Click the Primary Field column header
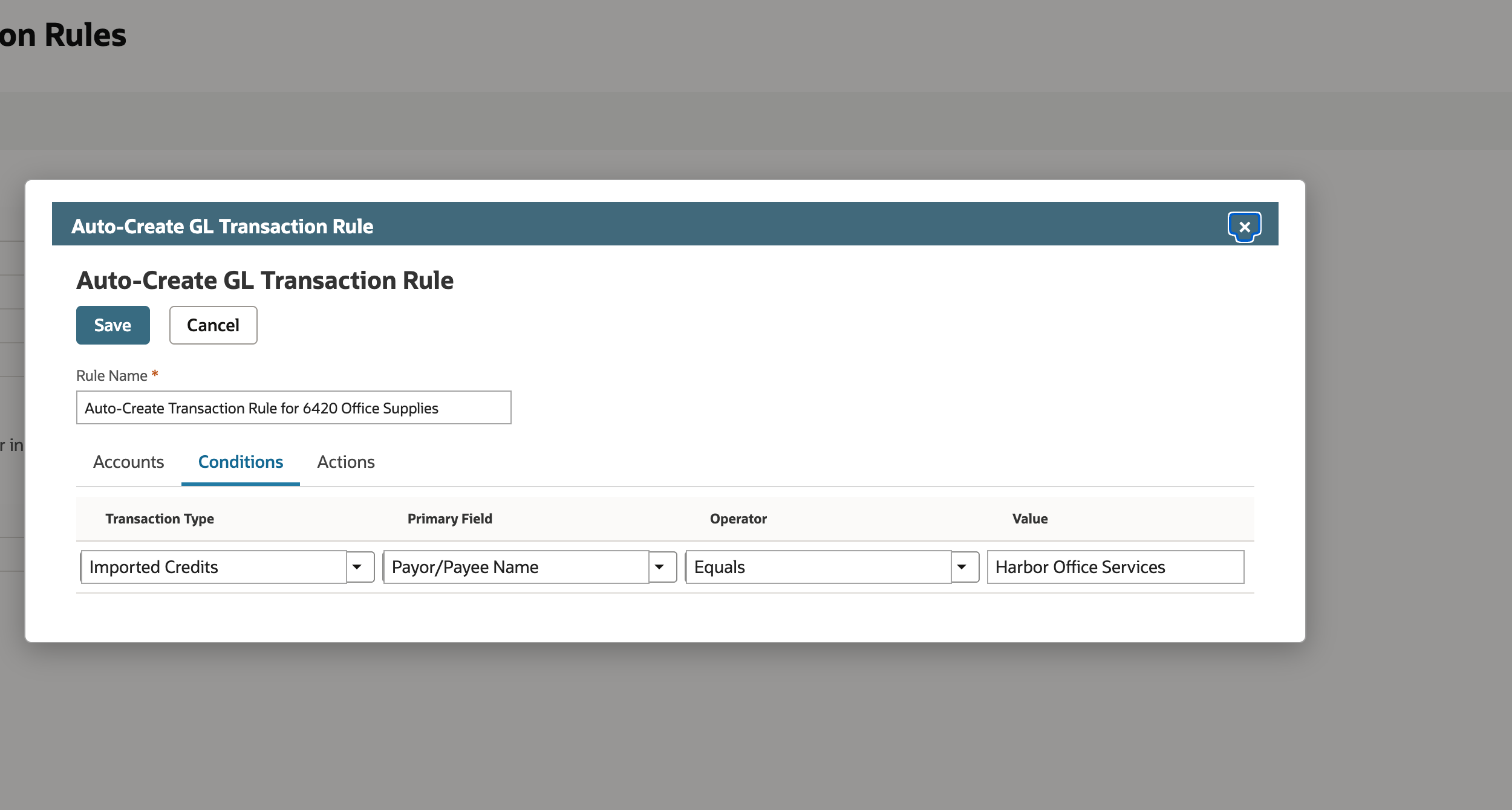Screen dimensions: 1512x810 pos(450,519)
